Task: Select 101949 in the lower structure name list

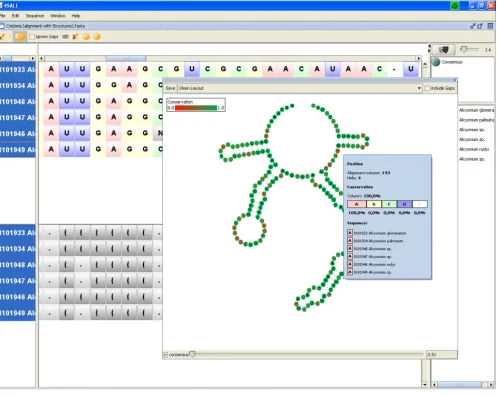Action: tap(18, 313)
